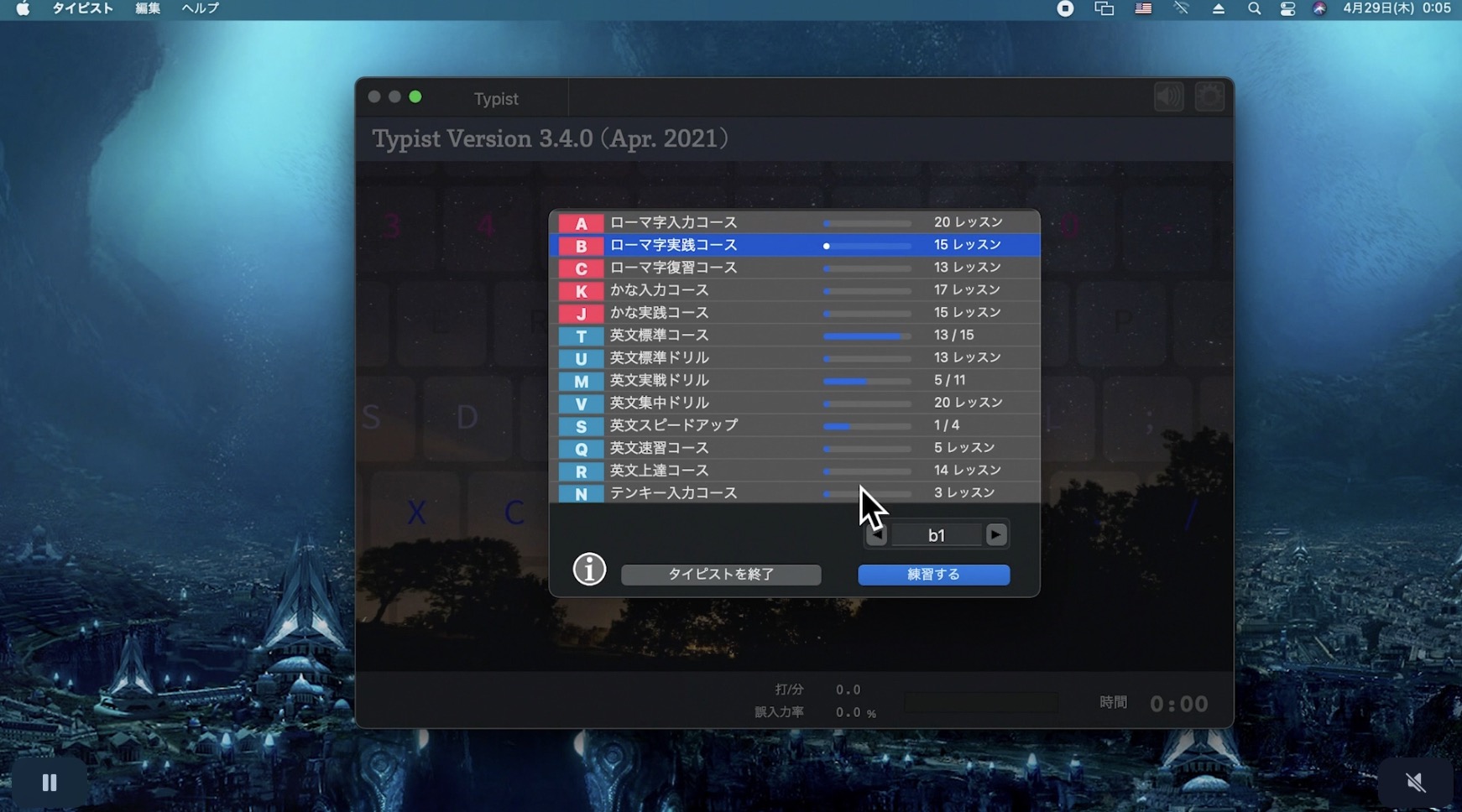Toggle the speaker sound icon in Typist window
The width and height of the screenshot is (1462, 812).
tap(1168, 97)
